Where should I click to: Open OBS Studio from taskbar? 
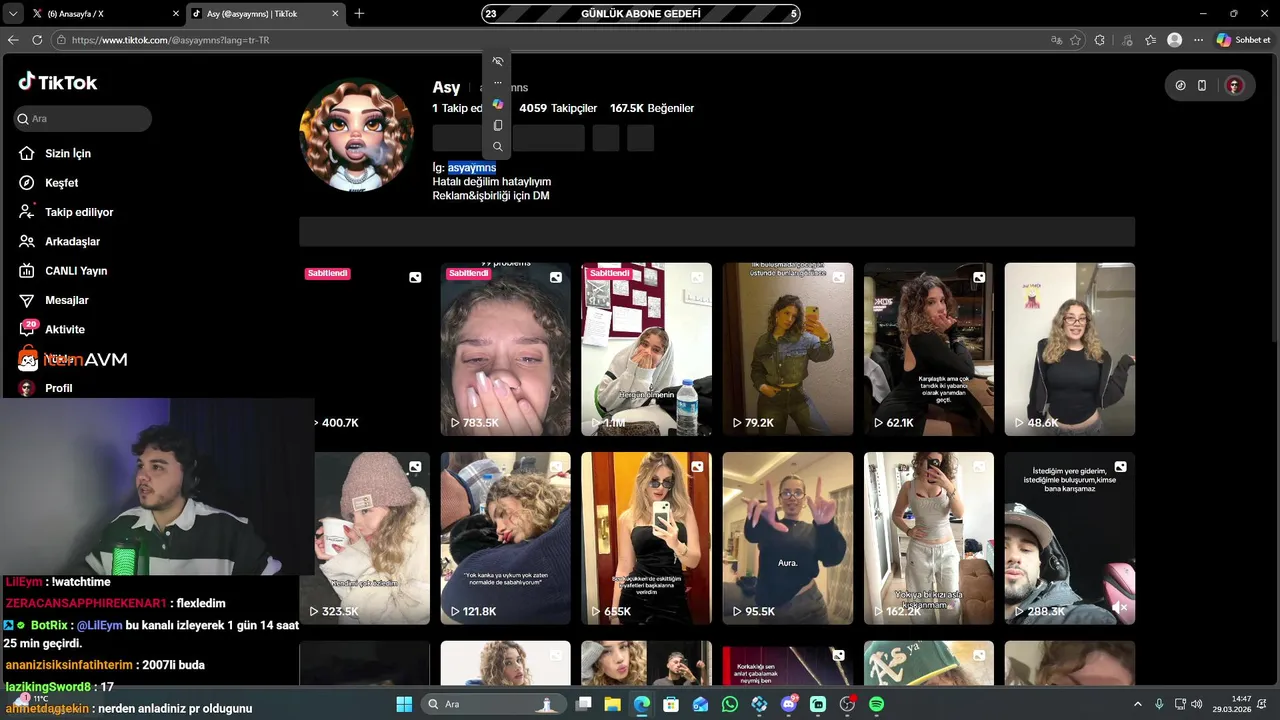click(x=848, y=704)
